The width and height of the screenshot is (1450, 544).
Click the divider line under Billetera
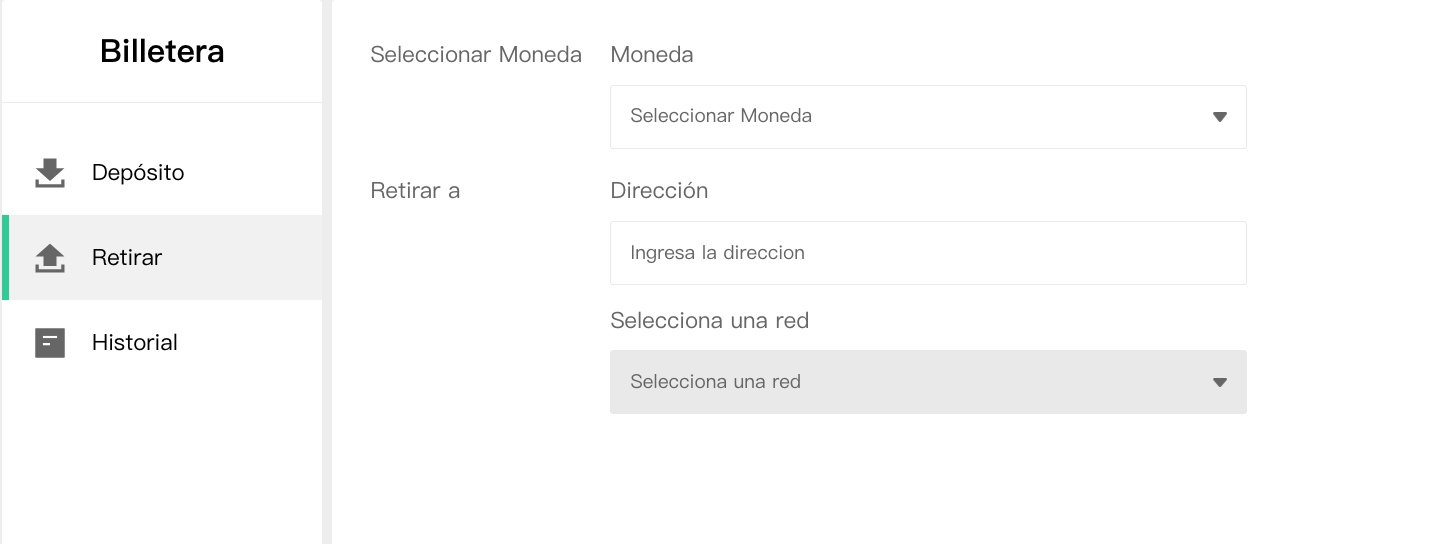point(162,102)
